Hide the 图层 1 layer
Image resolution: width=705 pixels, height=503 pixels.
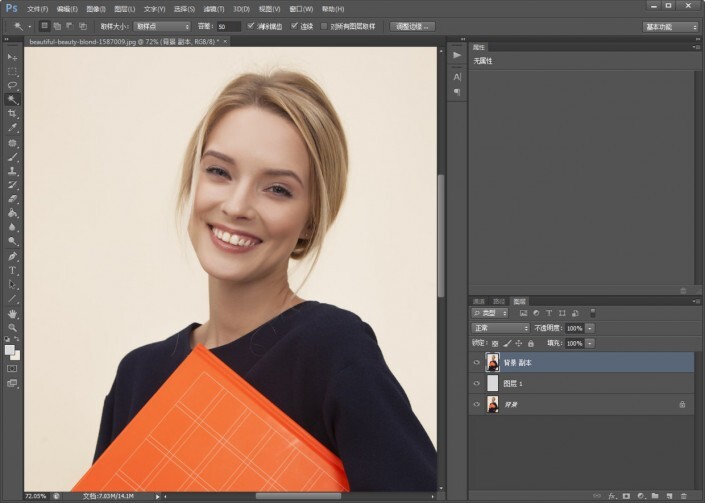476,383
